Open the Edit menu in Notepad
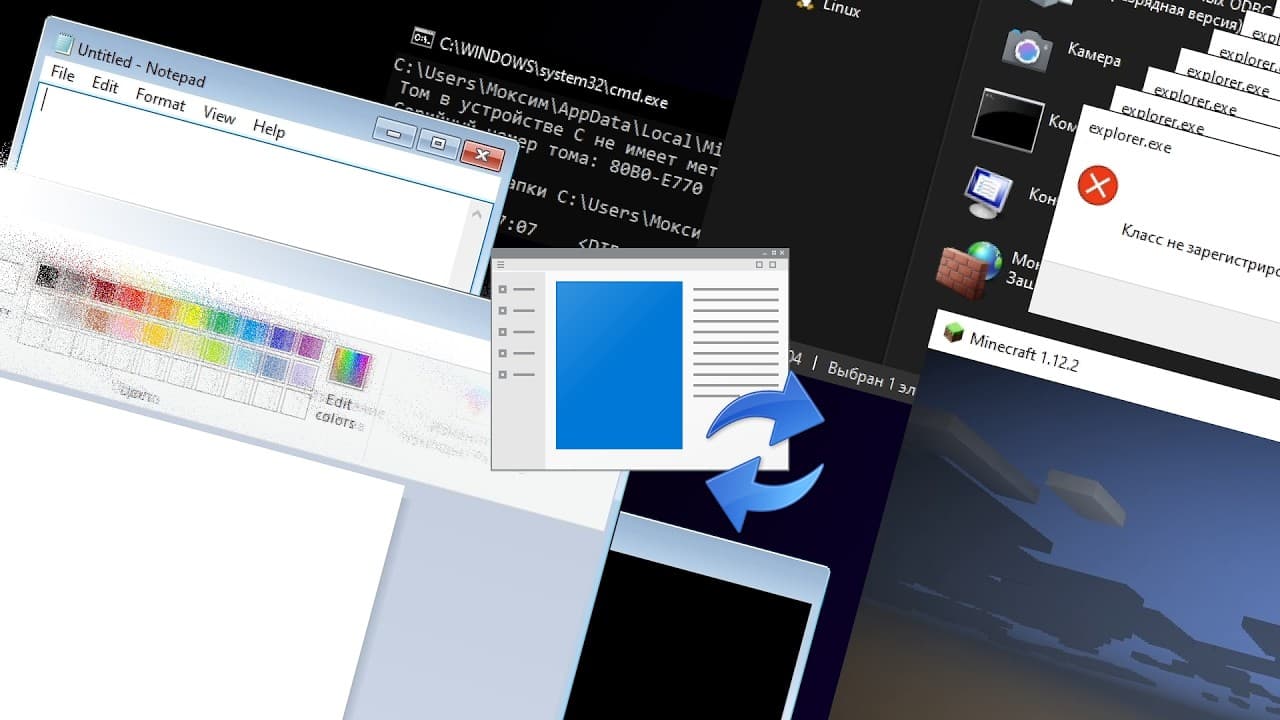The width and height of the screenshot is (1280, 720). 105,86
